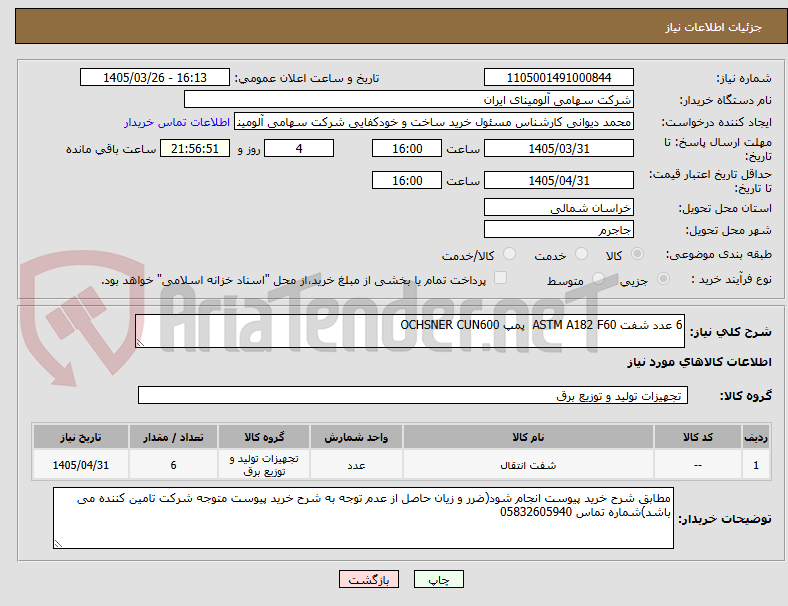The height and width of the screenshot is (606, 788).
Task: Click the remaining days field showing 4
Action: [x=299, y=149]
